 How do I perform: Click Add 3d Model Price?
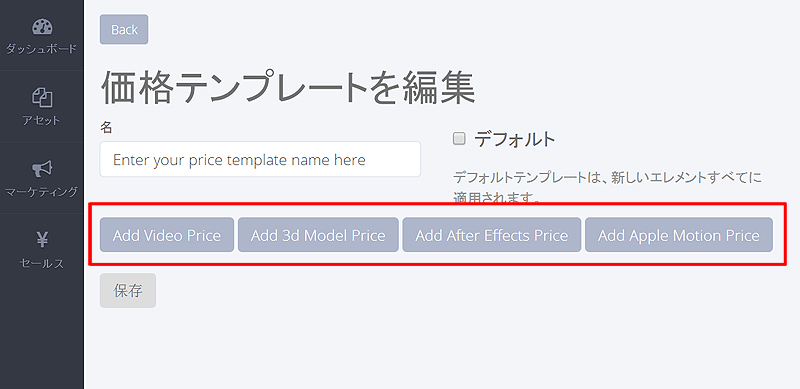[318, 235]
